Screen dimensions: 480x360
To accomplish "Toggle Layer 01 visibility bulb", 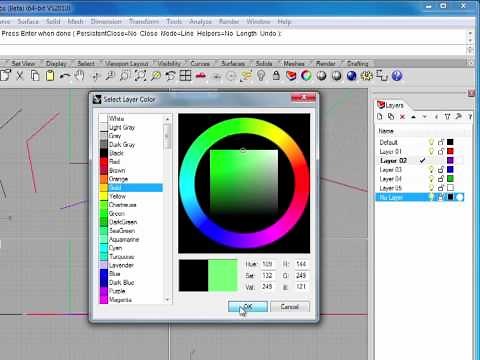I will (x=431, y=152).
